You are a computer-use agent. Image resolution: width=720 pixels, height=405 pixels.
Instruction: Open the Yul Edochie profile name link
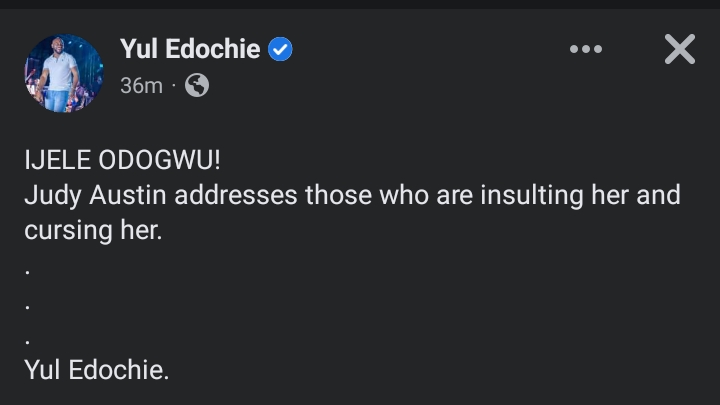(191, 49)
